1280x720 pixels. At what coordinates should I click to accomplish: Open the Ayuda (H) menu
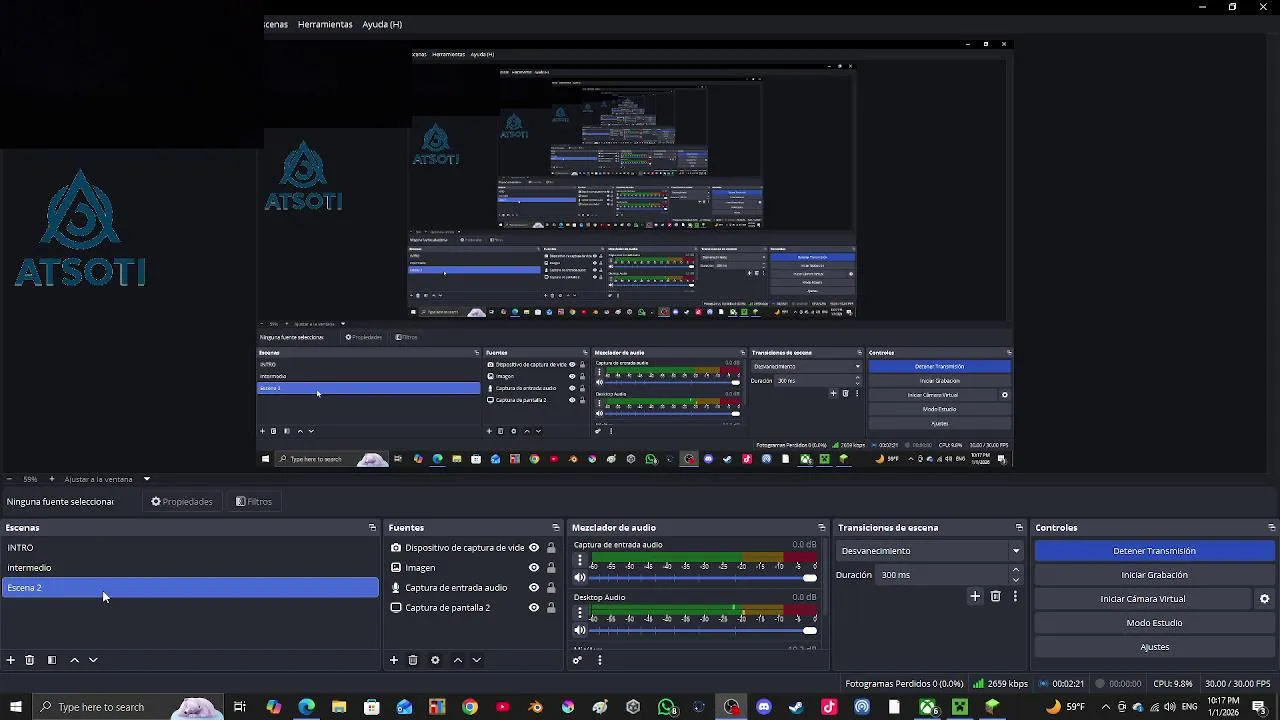click(382, 24)
